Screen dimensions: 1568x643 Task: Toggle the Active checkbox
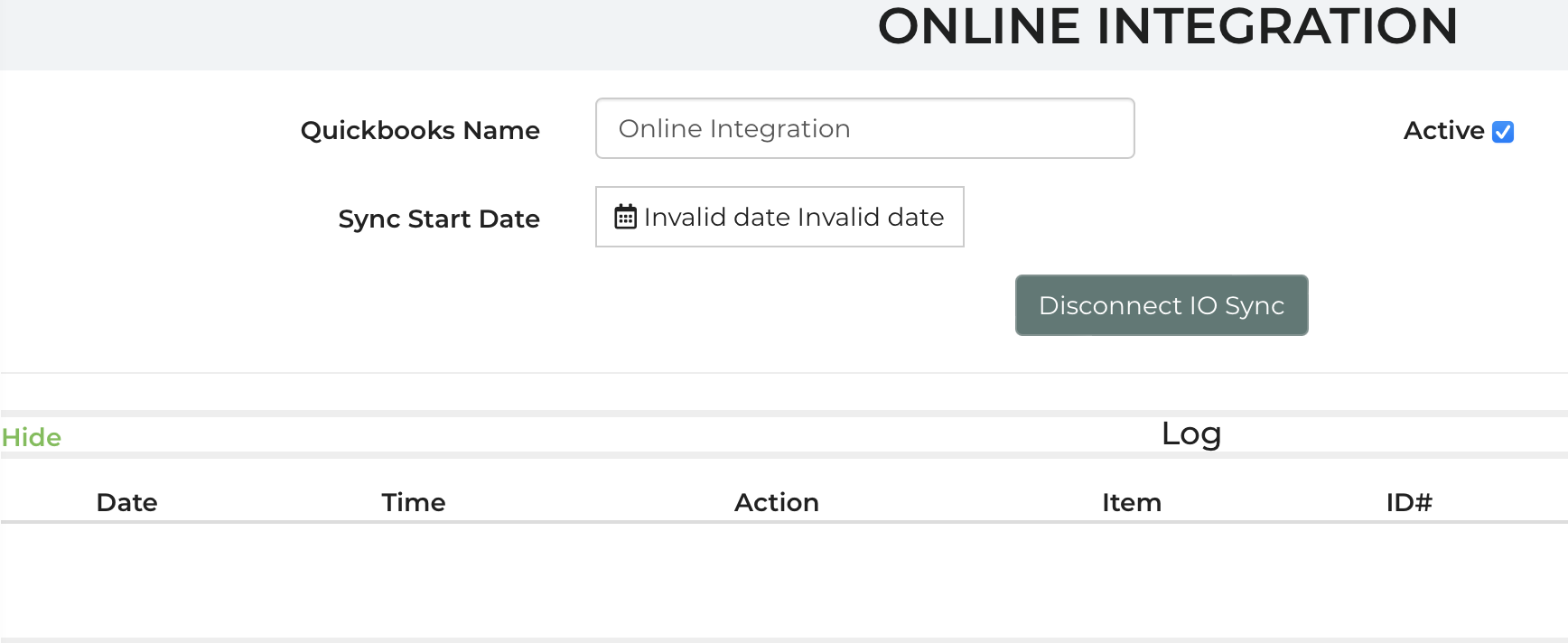pos(1503,132)
